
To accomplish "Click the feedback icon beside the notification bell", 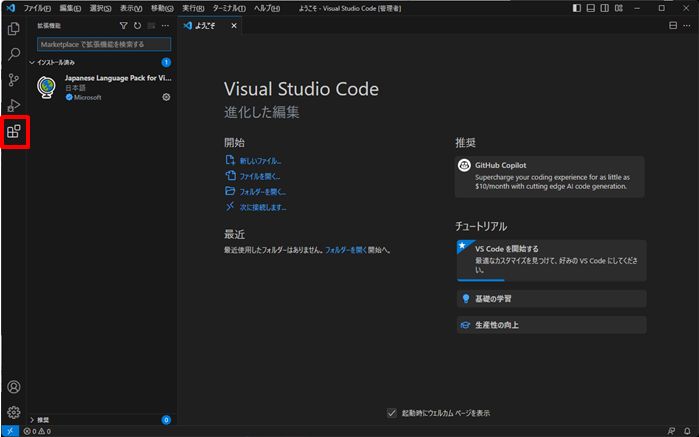I will (671, 431).
